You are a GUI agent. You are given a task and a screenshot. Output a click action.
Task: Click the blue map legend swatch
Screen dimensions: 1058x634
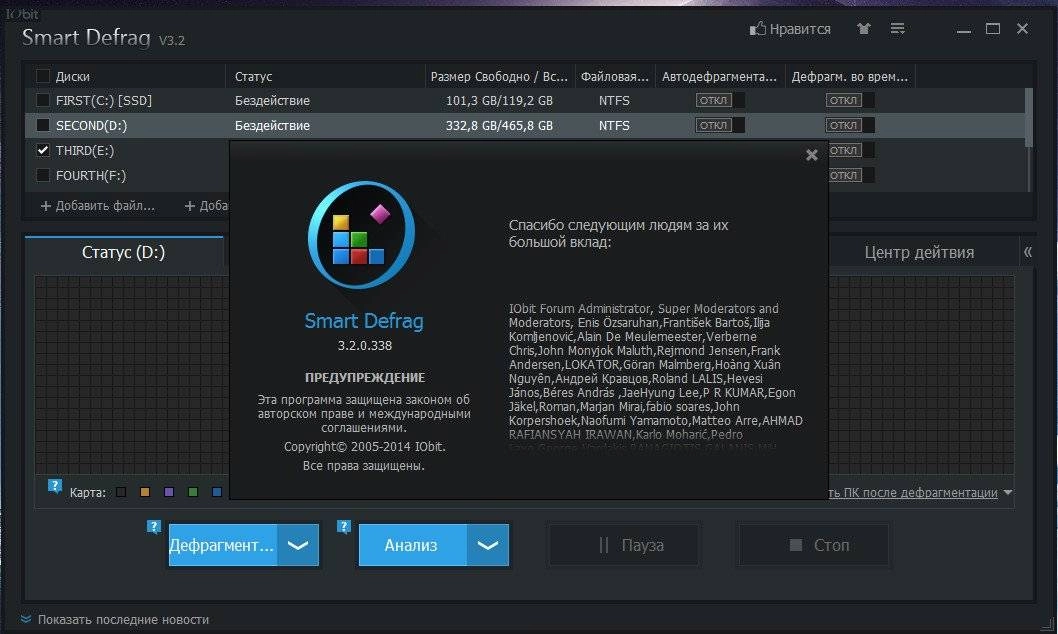click(217, 492)
